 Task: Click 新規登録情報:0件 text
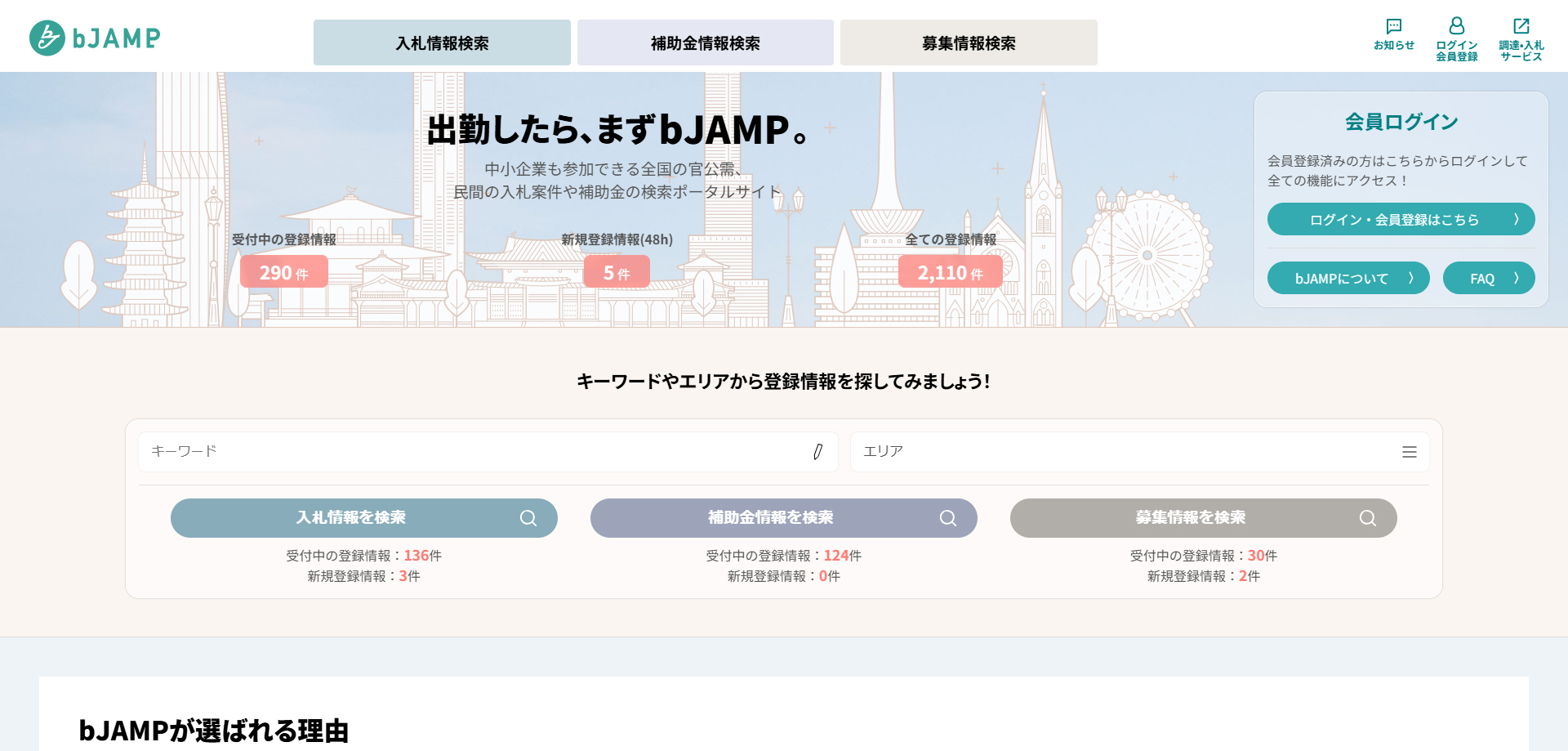784,576
